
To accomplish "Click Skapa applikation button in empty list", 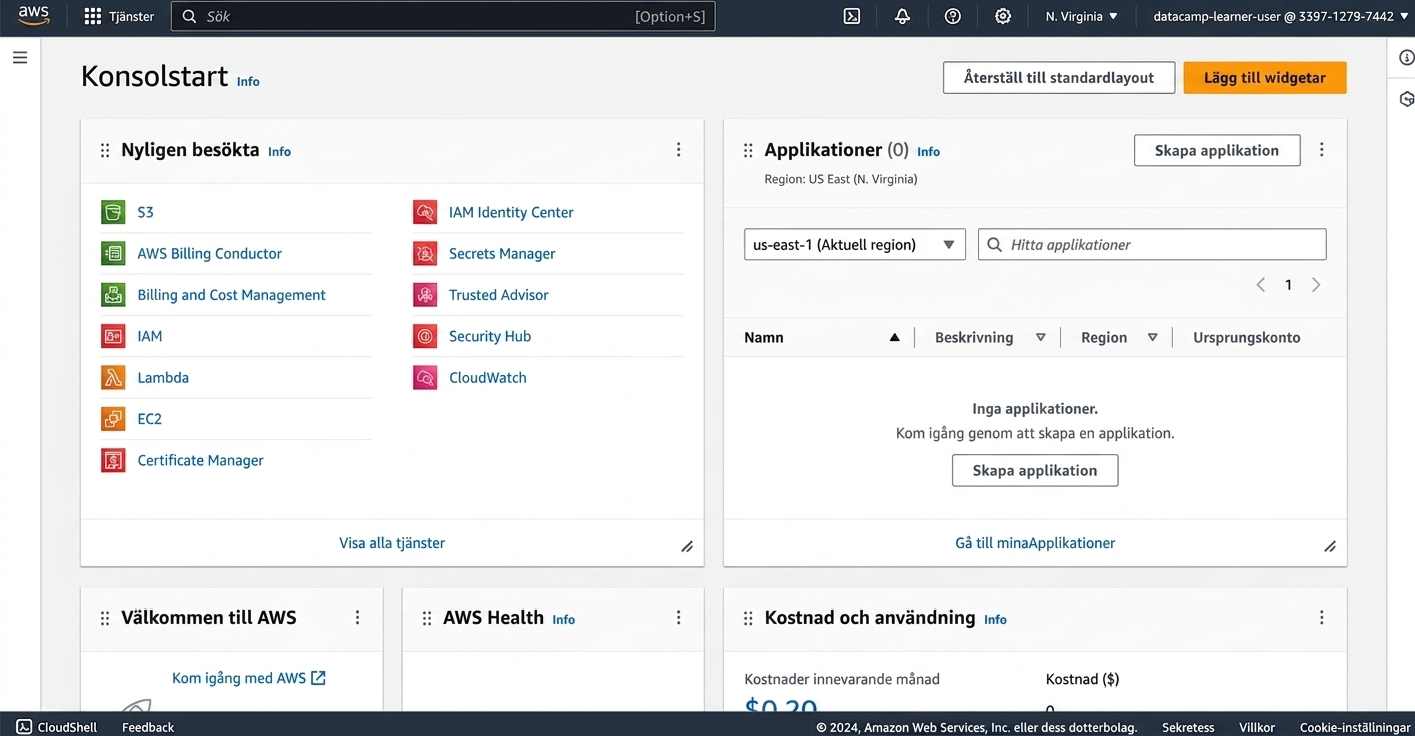I will tap(1035, 470).
